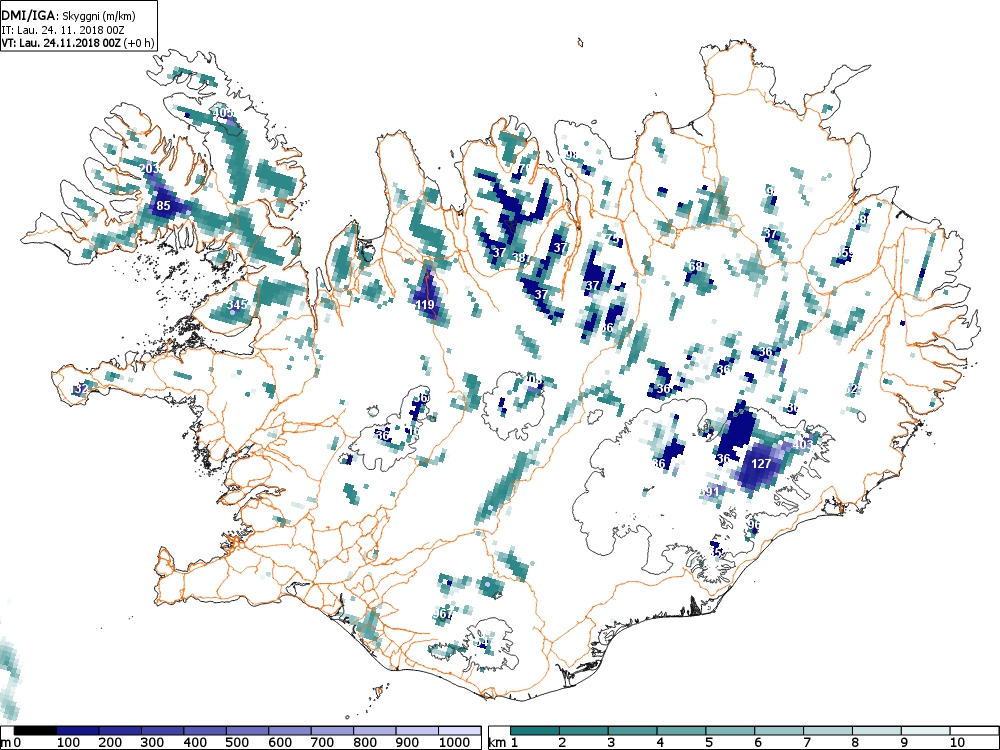Click the 'm' unit label on the left legend

(6, 743)
